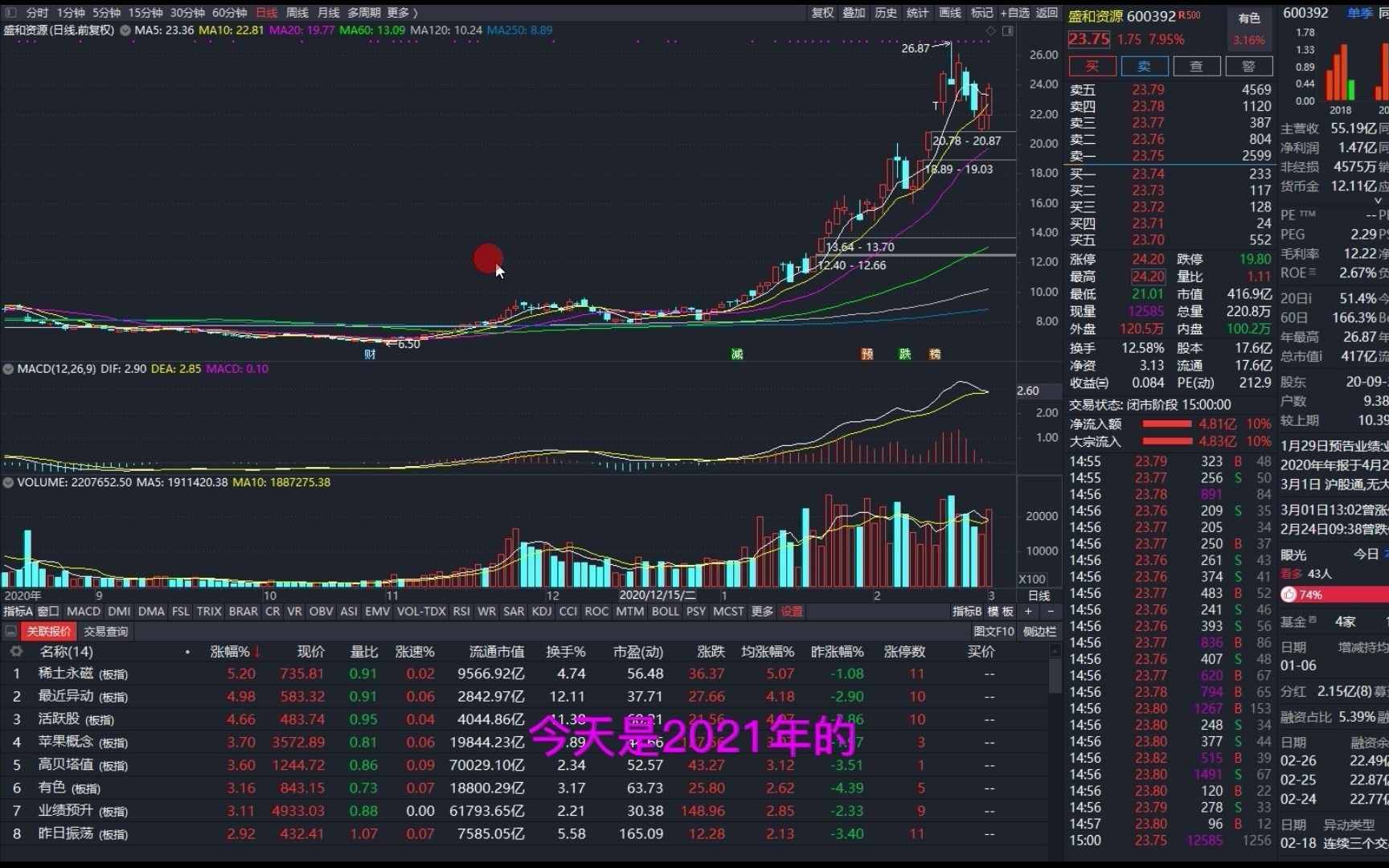Open the 指标B dropdown
Image resolution: width=1389 pixels, height=868 pixels.
[967, 612]
